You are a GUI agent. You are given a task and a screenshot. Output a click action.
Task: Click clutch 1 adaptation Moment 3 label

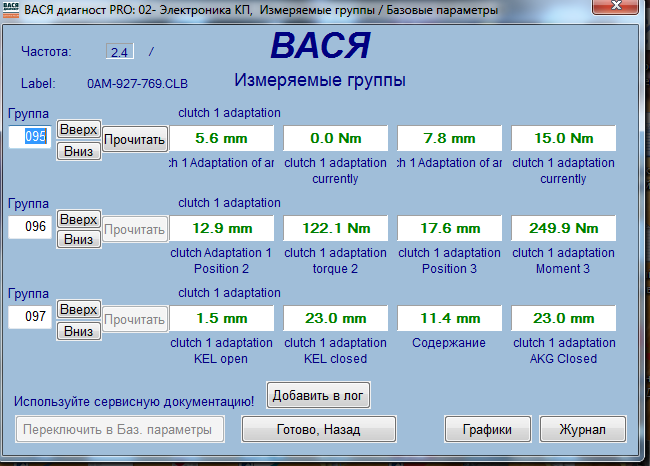tap(563, 260)
